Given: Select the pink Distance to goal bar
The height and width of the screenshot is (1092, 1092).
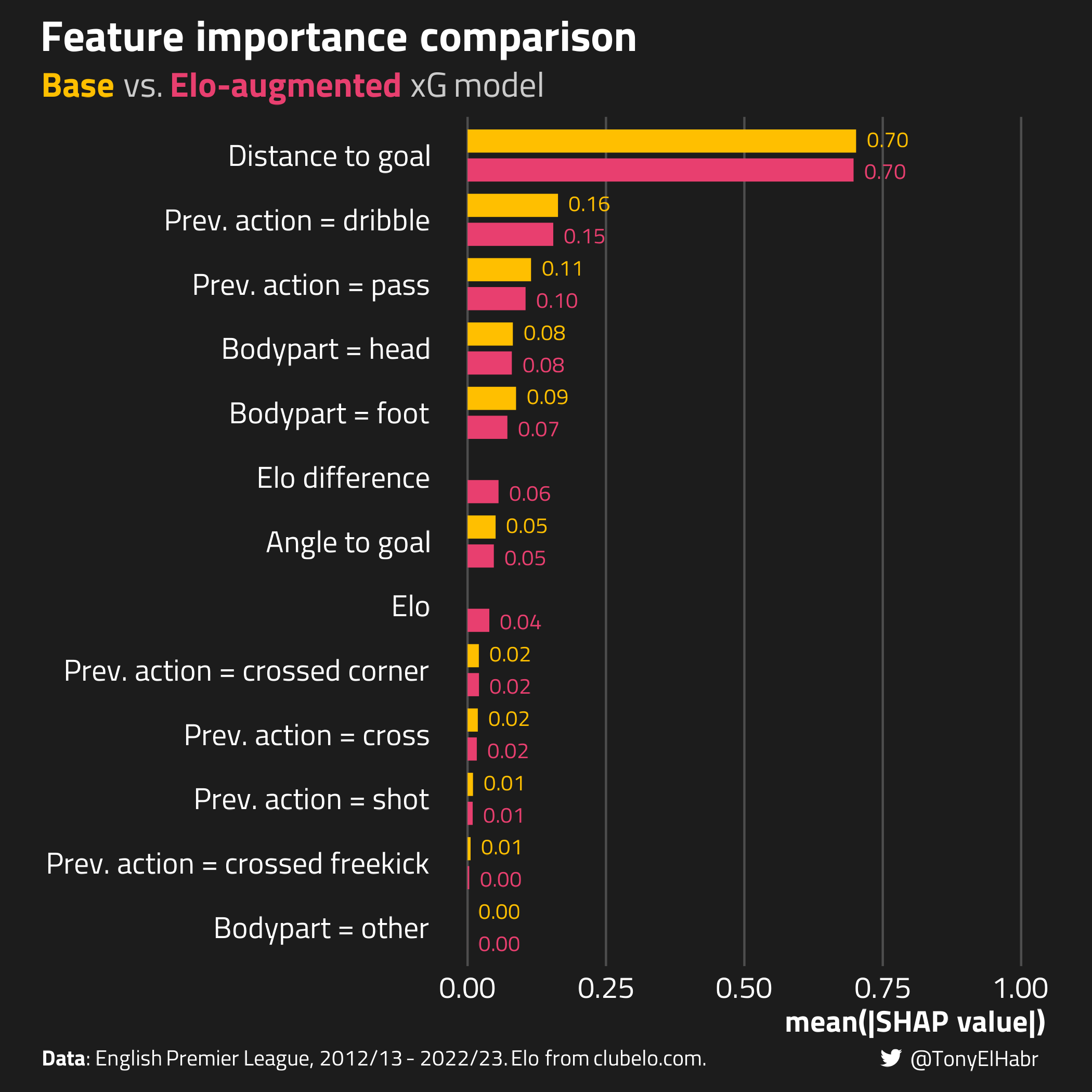Looking at the screenshot, I should point(660,170).
